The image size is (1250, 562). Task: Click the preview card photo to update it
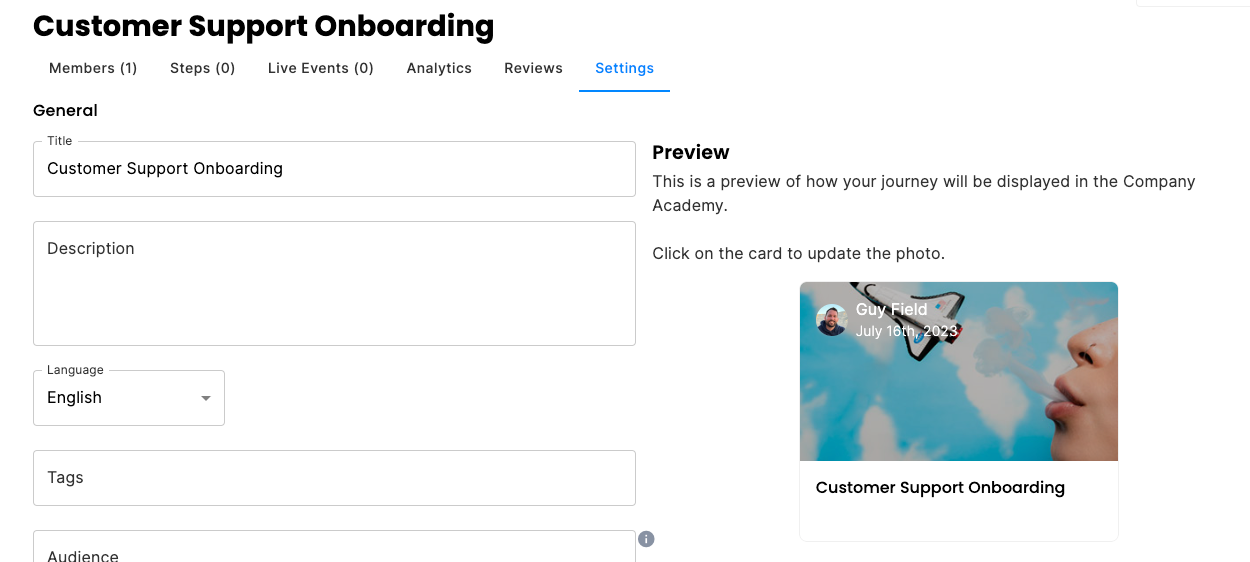tap(959, 371)
